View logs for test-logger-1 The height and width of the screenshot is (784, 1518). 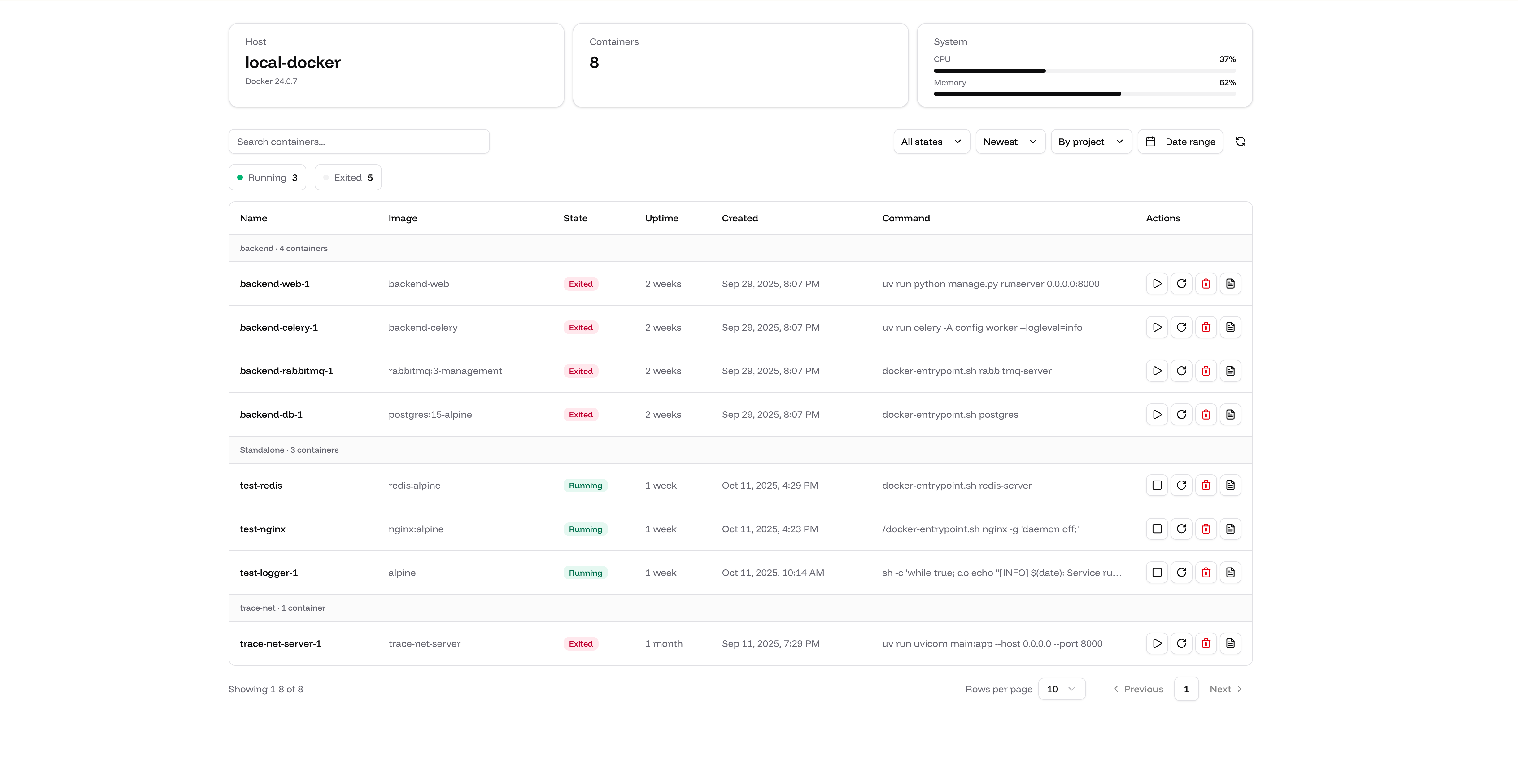point(1230,572)
